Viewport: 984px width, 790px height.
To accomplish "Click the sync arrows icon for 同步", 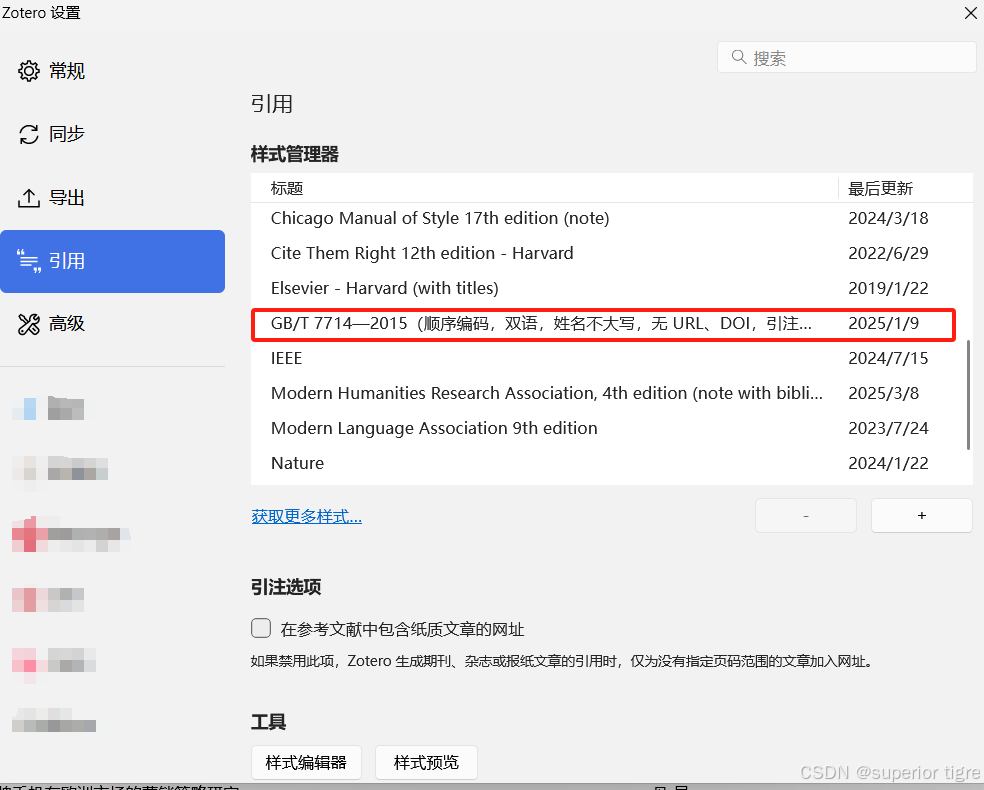I will 29,134.
